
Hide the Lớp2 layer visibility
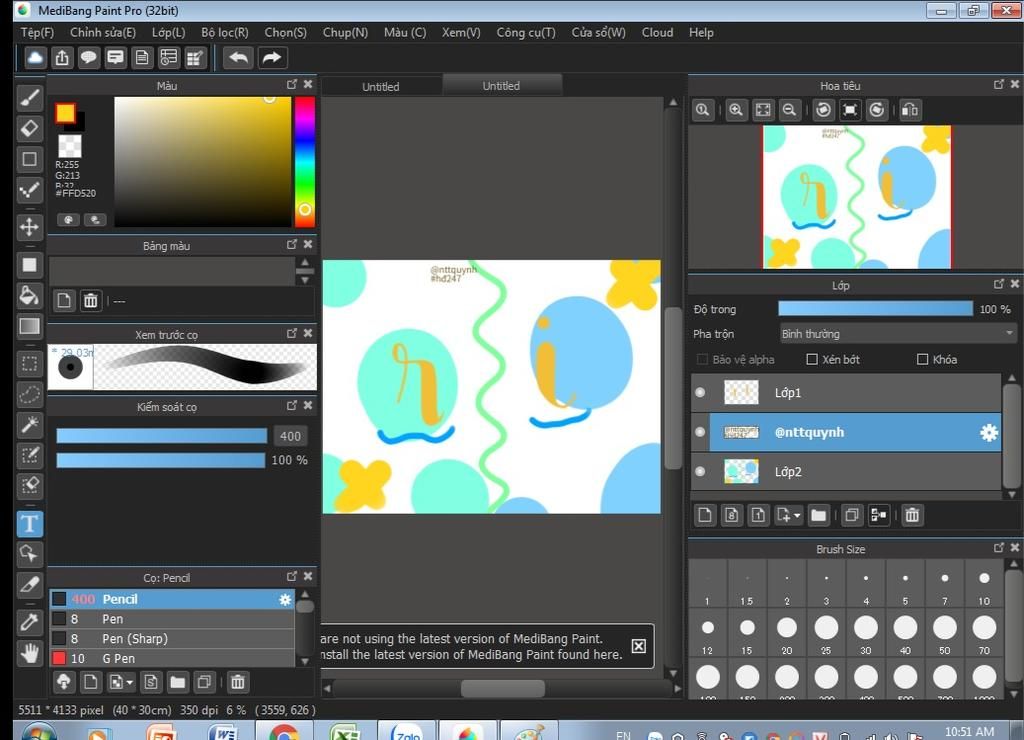(x=700, y=472)
